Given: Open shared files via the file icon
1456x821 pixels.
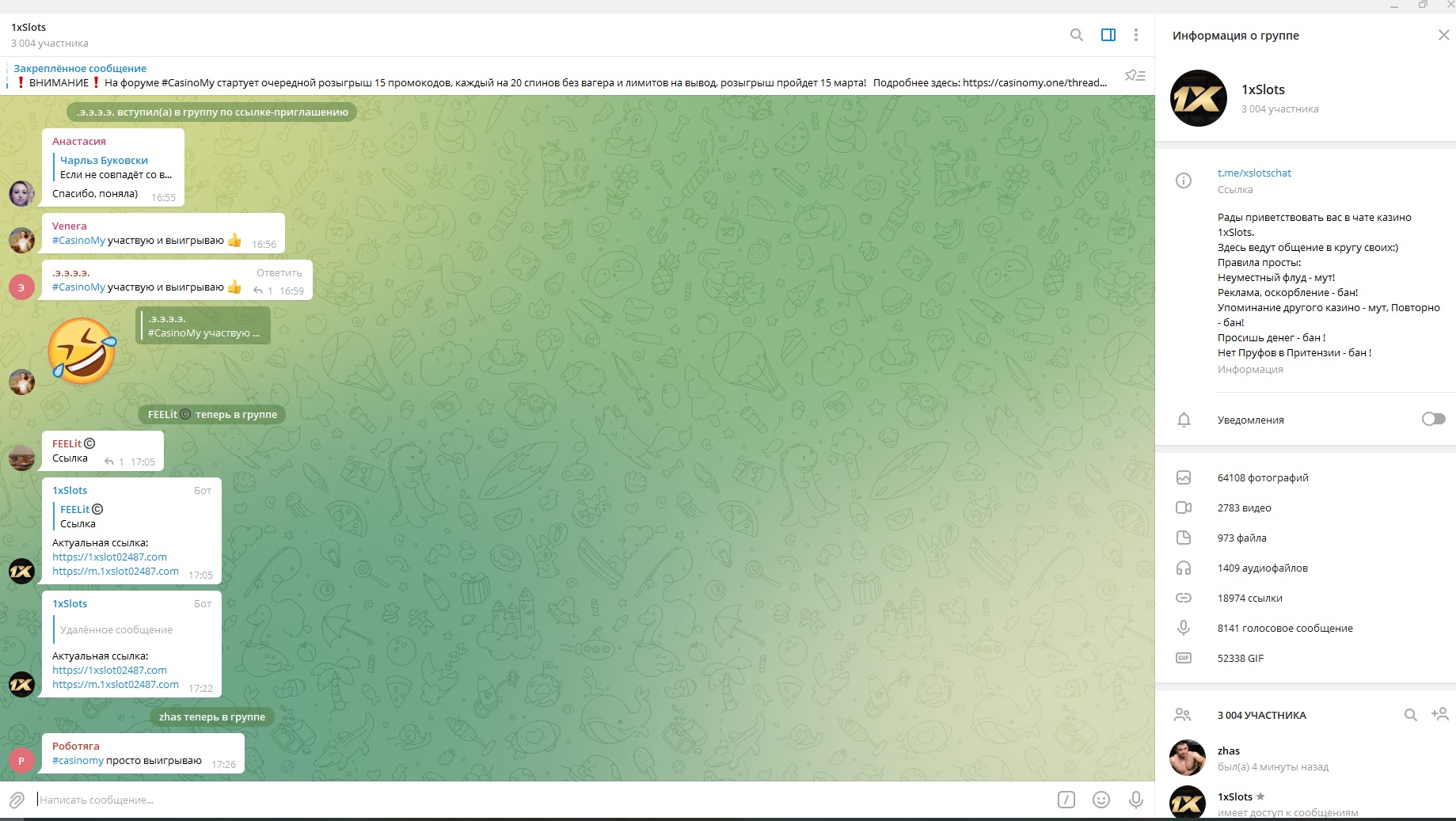Looking at the screenshot, I should coord(1184,538).
